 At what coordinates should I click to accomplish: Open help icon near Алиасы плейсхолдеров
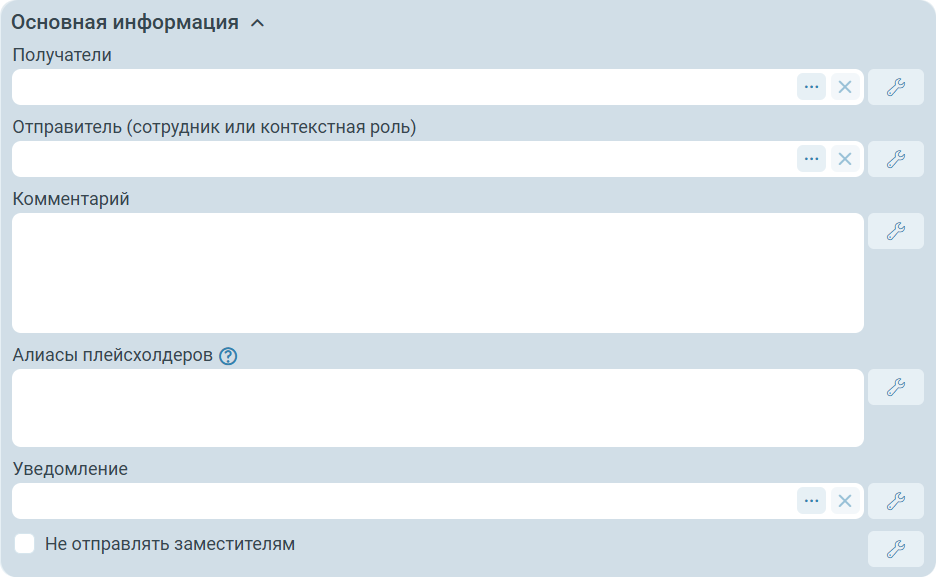click(x=228, y=356)
